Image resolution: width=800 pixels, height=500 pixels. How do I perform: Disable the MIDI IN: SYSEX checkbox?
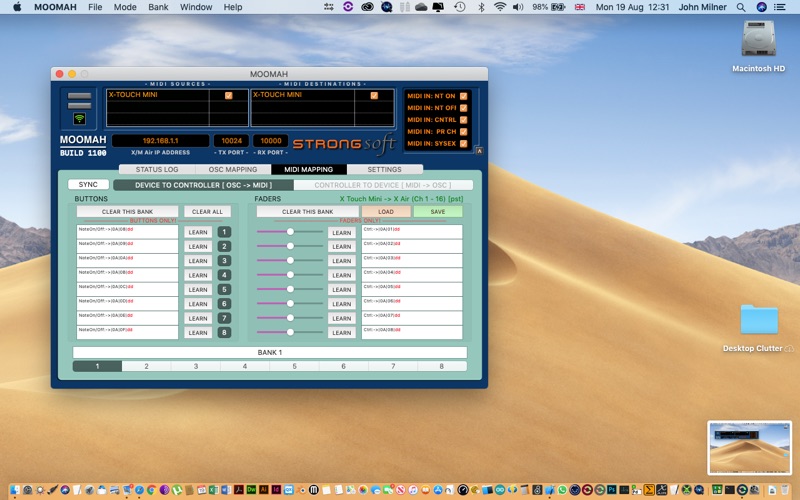pos(463,143)
